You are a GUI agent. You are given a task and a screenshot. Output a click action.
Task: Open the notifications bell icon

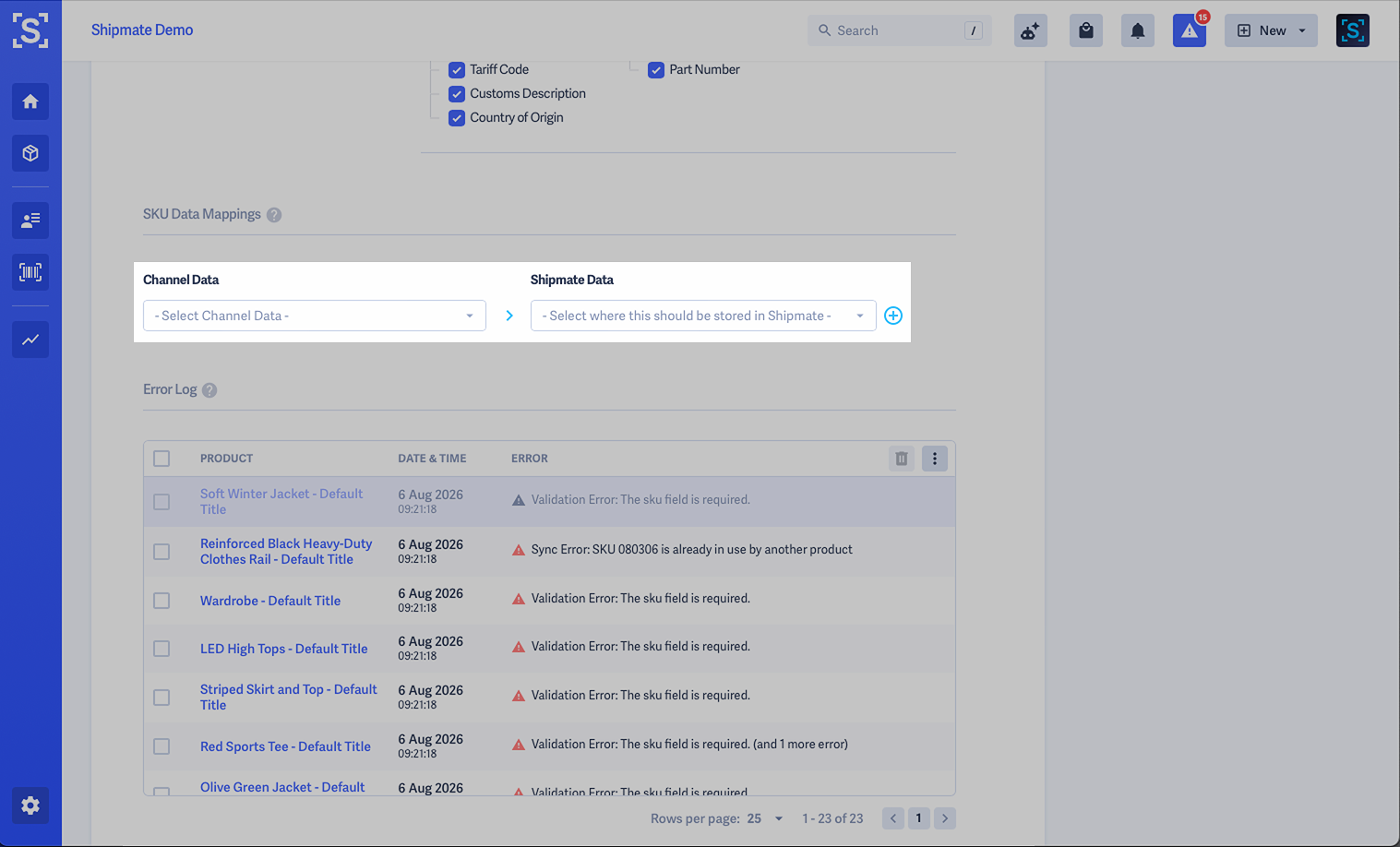[x=1138, y=30]
